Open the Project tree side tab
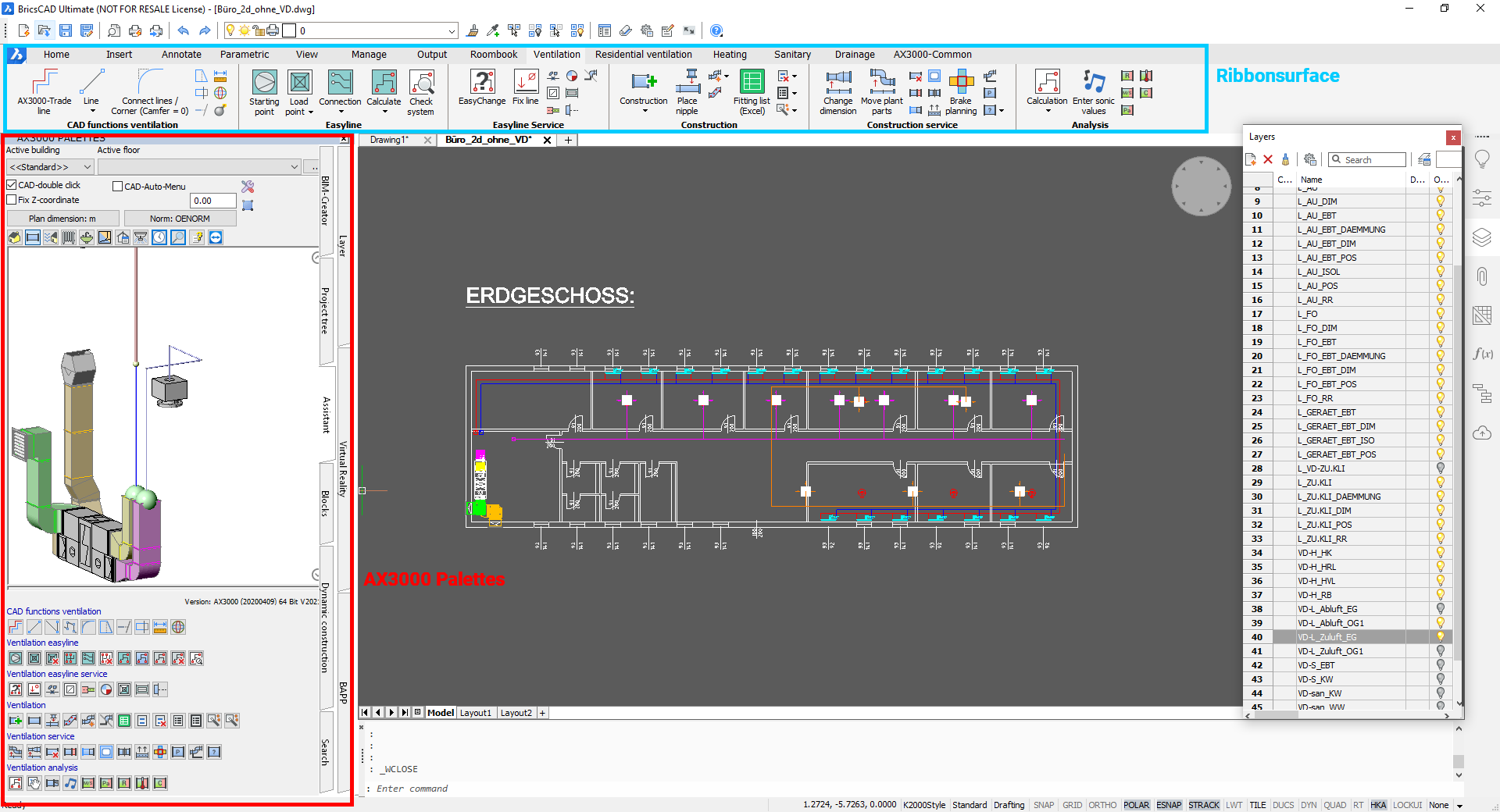 (x=326, y=311)
